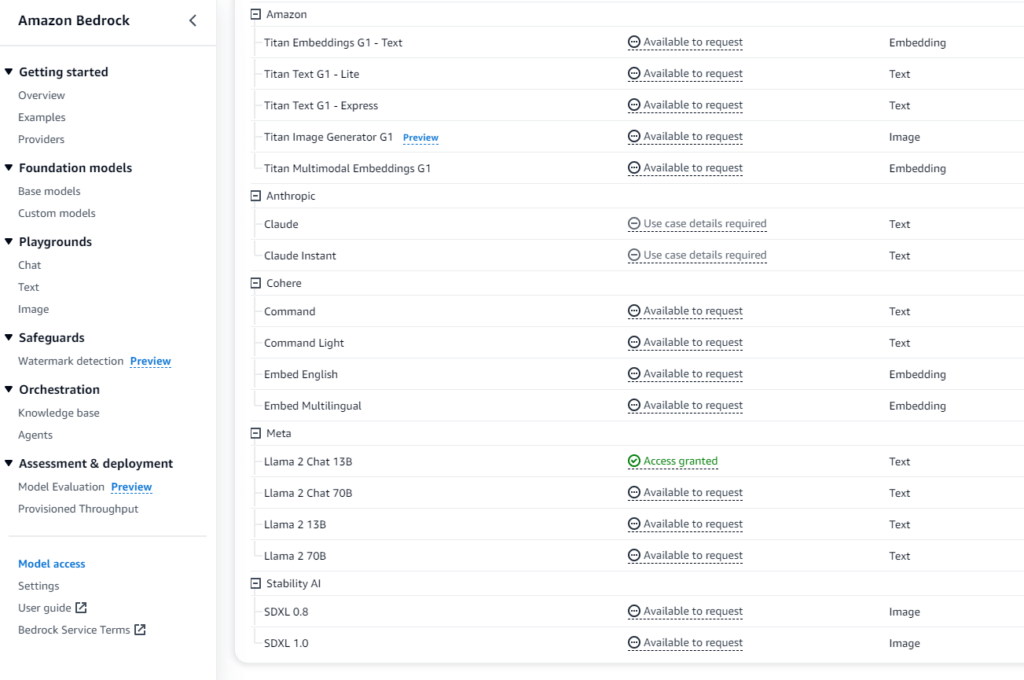The width and height of the screenshot is (1024, 680).
Task: Collapse the Orchestration sidebar section
Action: pos(8,389)
